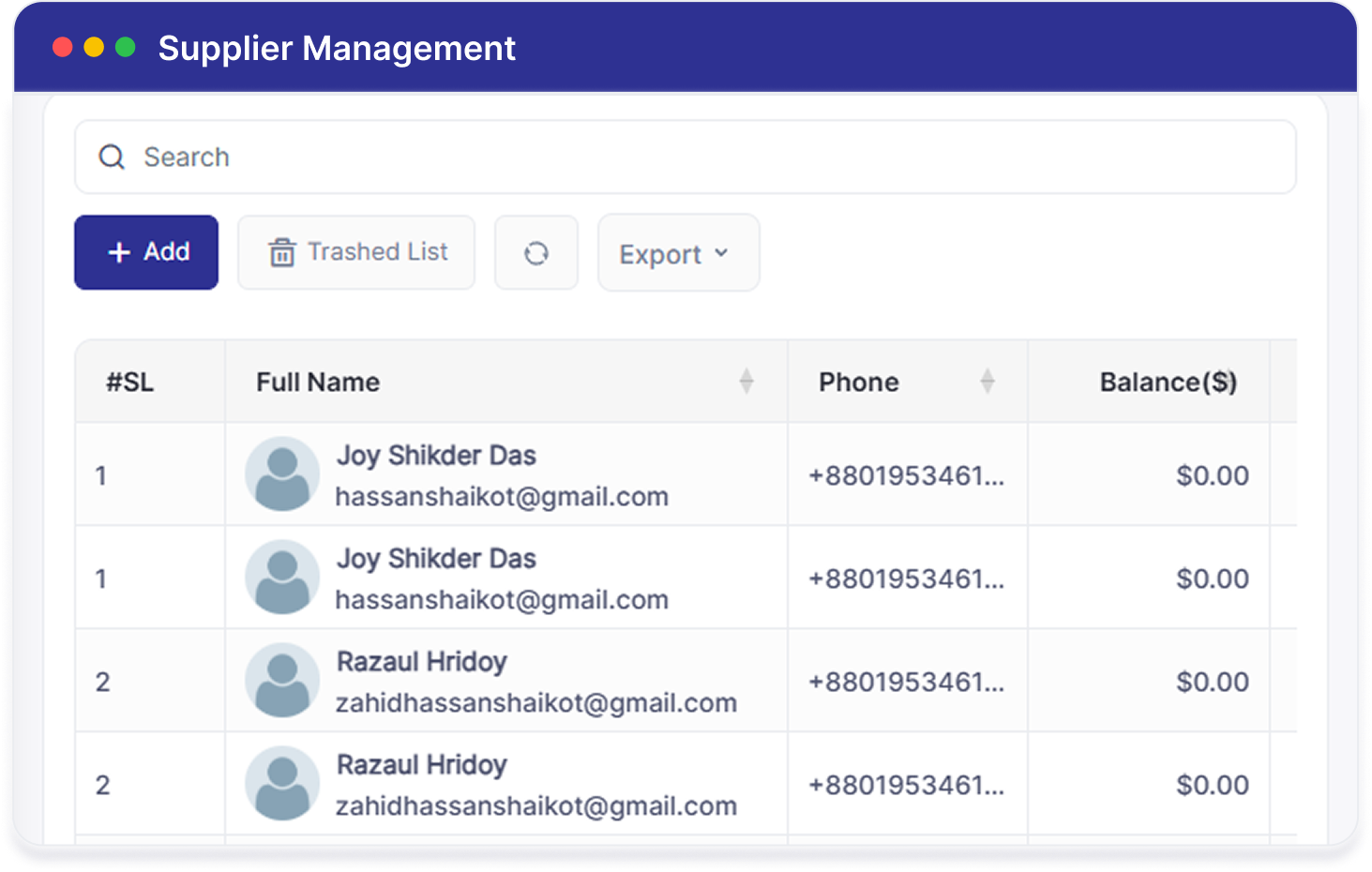
Task: Click the plus icon on Add
Action: 119,252
